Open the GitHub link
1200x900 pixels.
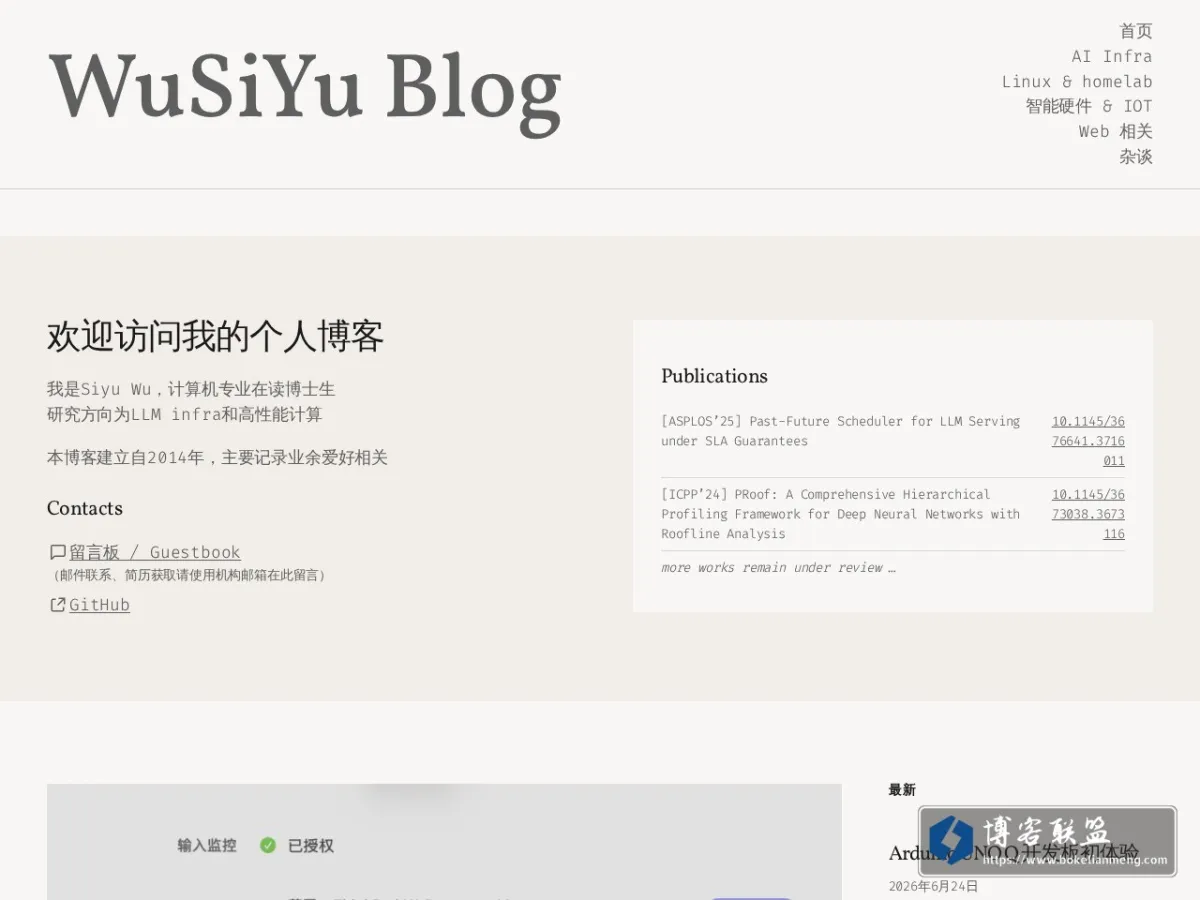tap(99, 605)
